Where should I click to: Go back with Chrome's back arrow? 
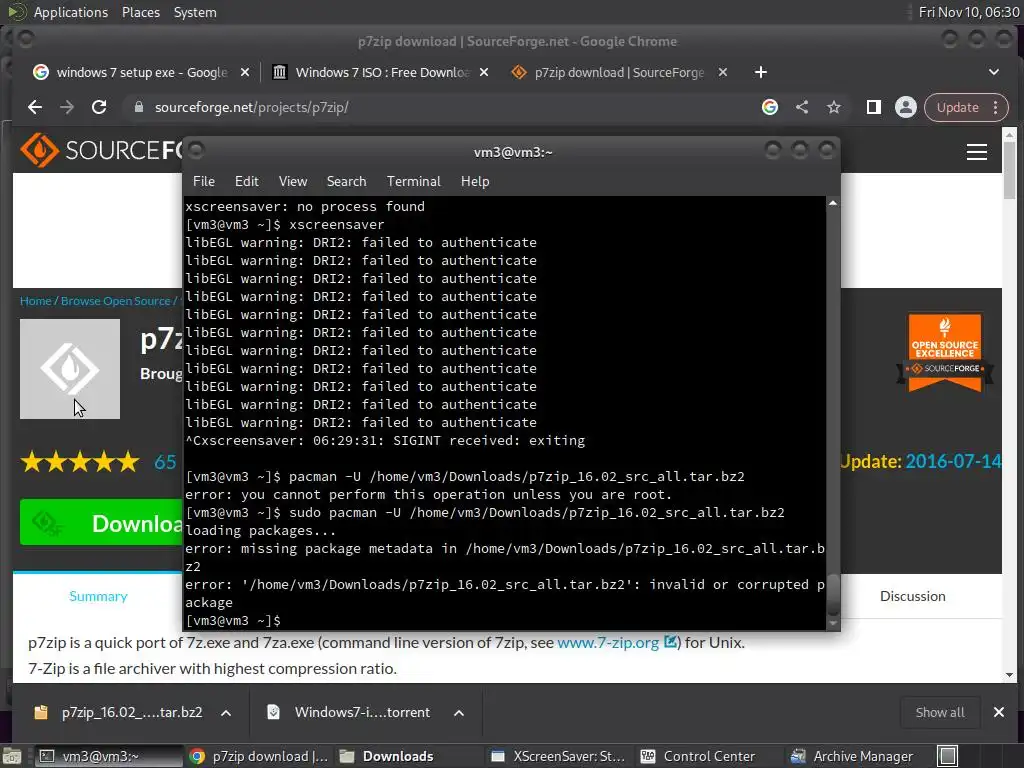coord(35,107)
